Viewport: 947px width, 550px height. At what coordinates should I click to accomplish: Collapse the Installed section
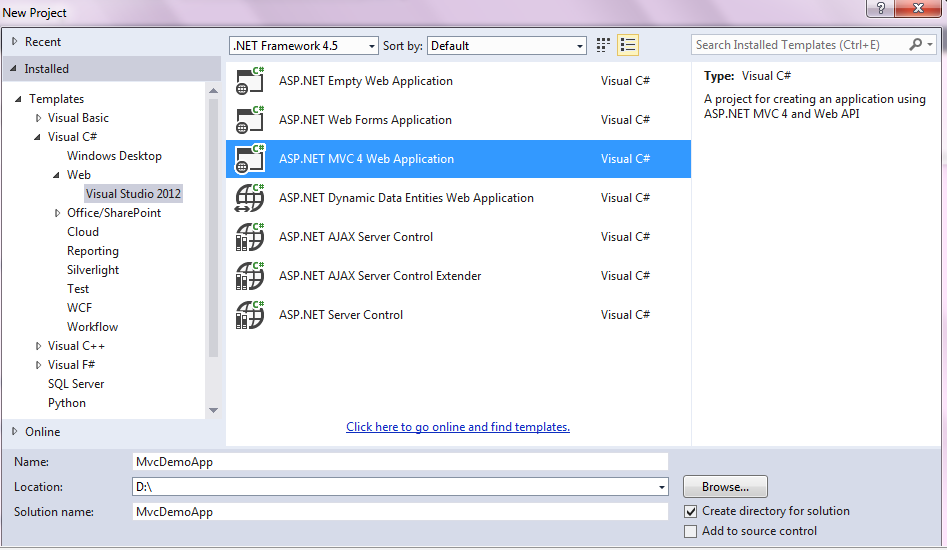point(13,69)
